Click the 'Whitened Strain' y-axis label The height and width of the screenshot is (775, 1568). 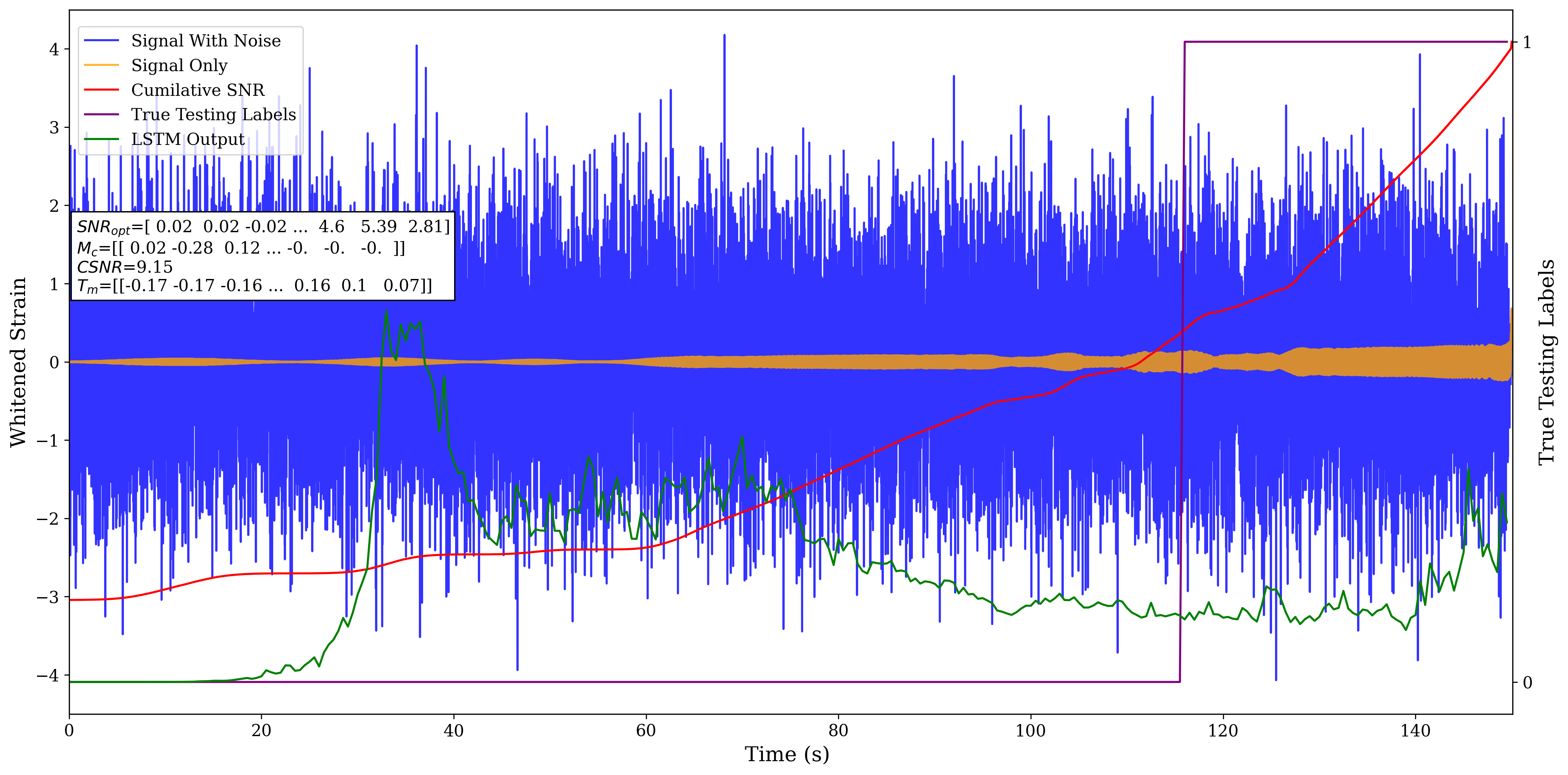(18, 362)
